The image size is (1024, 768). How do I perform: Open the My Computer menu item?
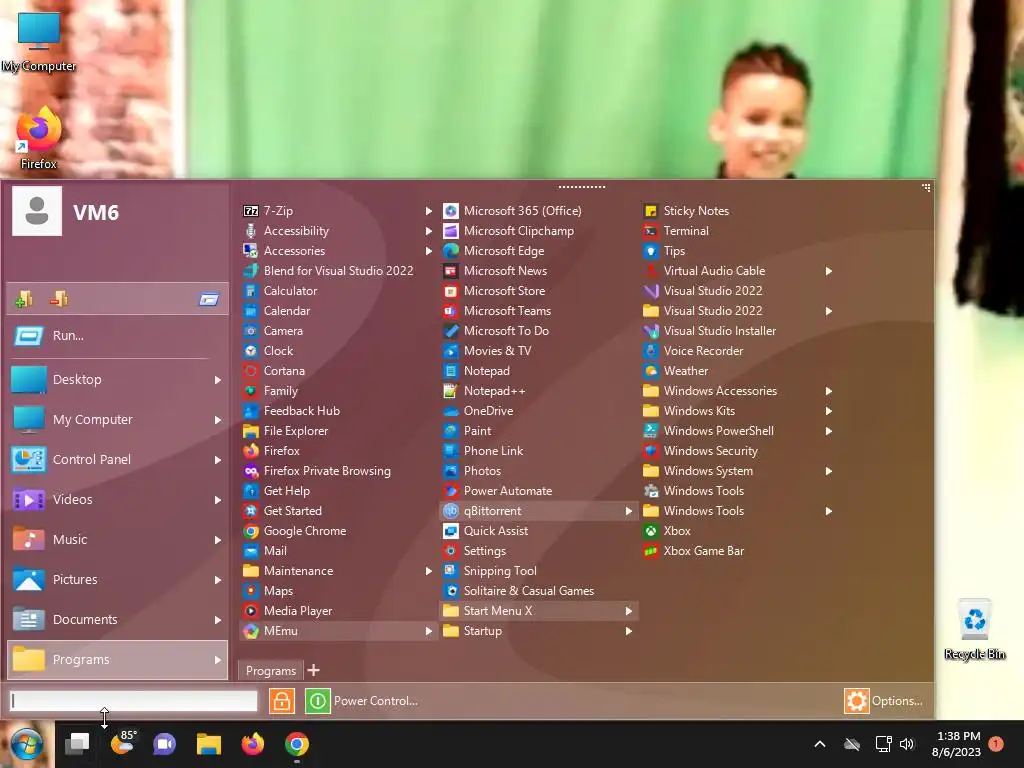[x=118, y=419]
